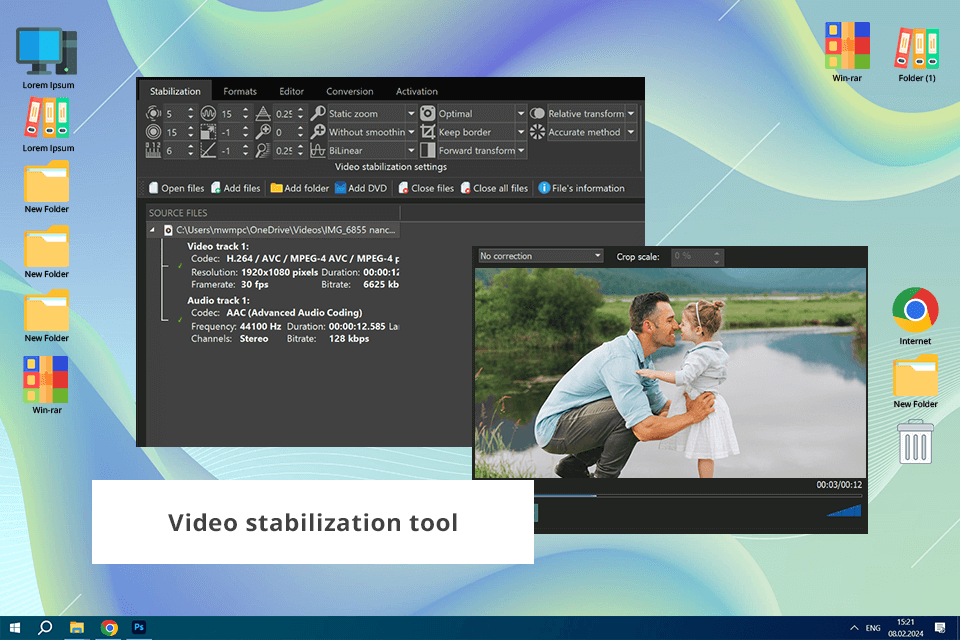Screen dimensions: 960x640
Task: Open the Internet Chrome desktop shortcut
Action: pyautogui.click(x=915, y=317)
